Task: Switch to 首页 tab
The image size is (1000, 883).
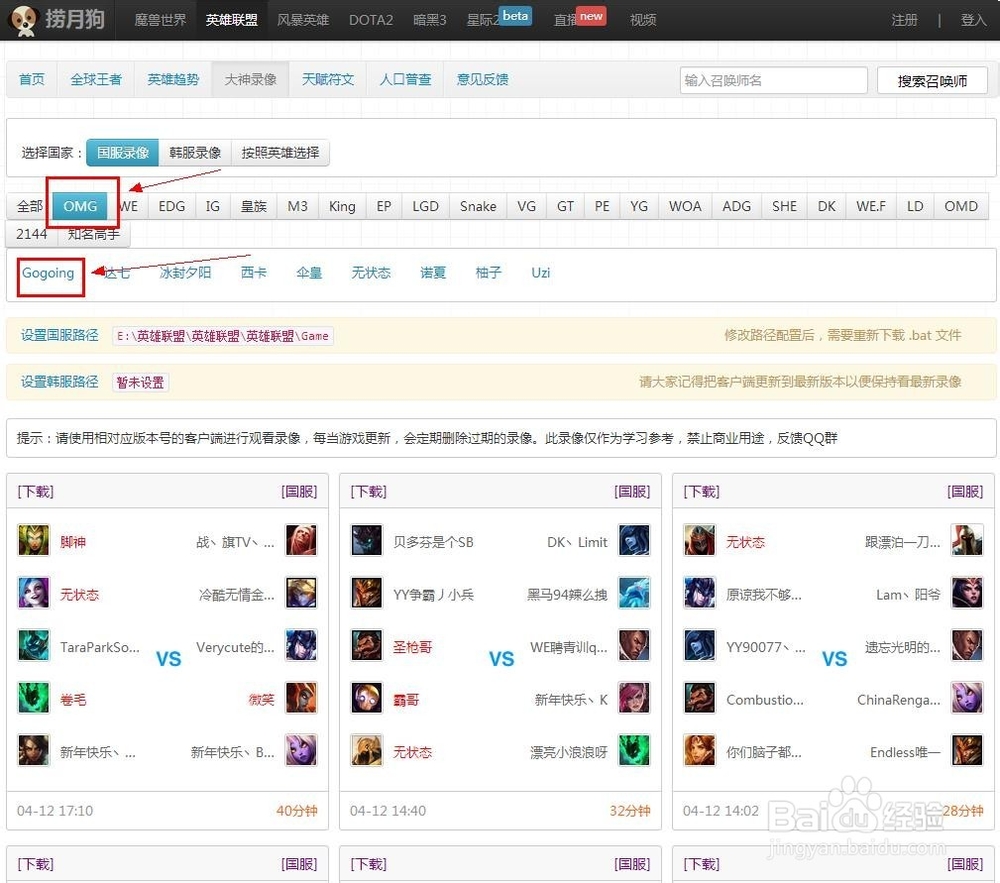Action: [x=31, y=80]
